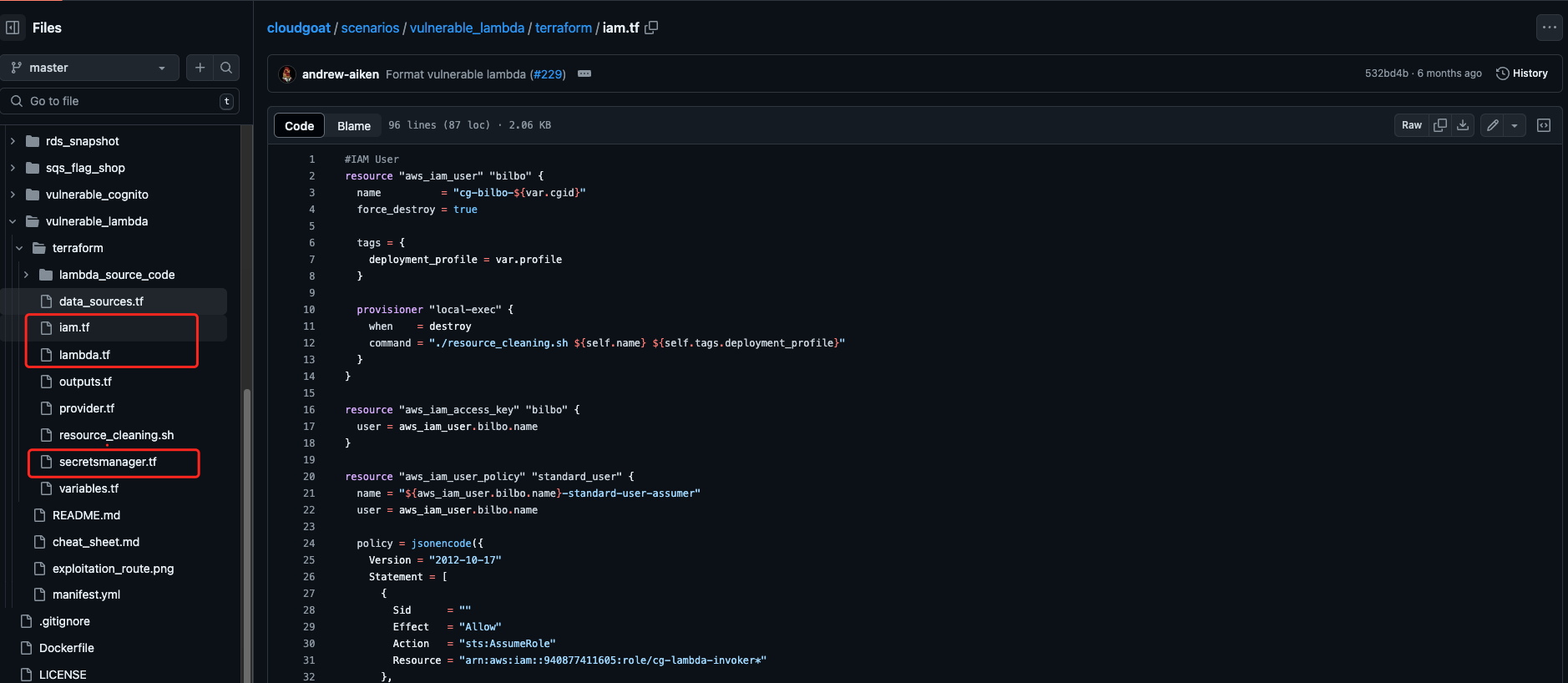
Task: Open secretsmanager.tf in the file tree
Action: (x=108, y=462)
